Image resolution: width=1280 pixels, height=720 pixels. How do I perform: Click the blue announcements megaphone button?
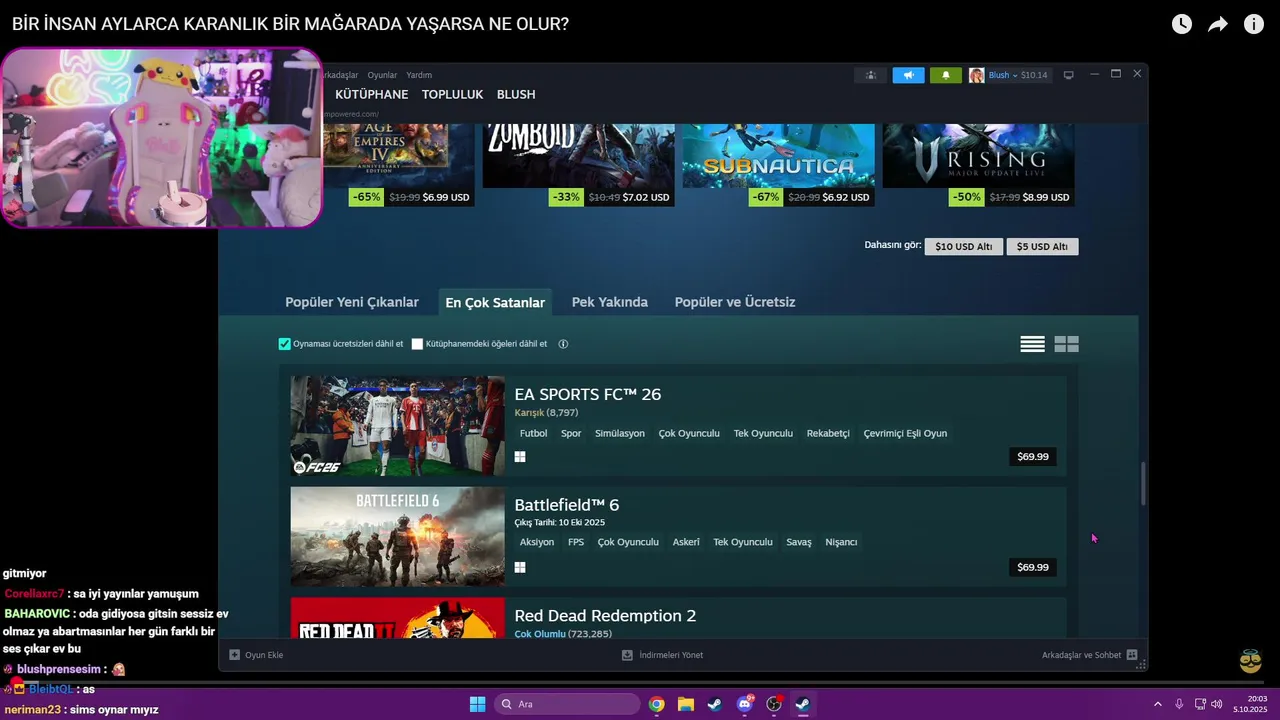908,75
